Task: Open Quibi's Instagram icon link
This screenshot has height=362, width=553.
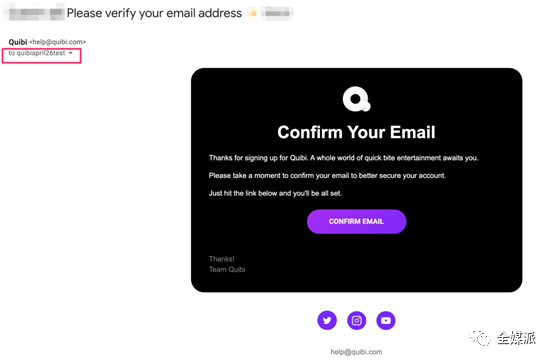Action: tap(357, 320)
